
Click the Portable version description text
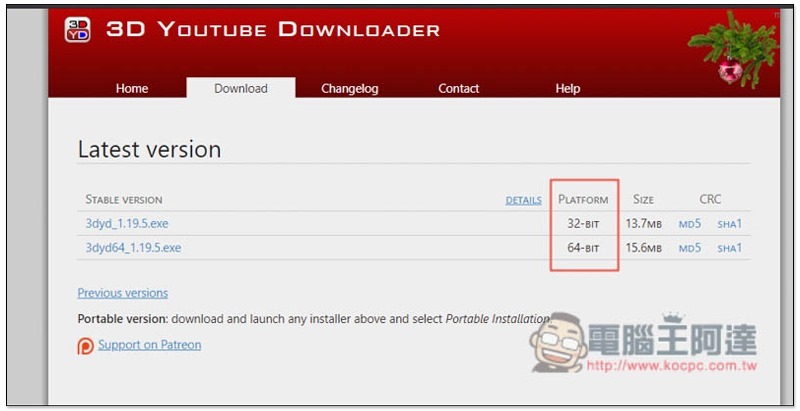[314, 319]
